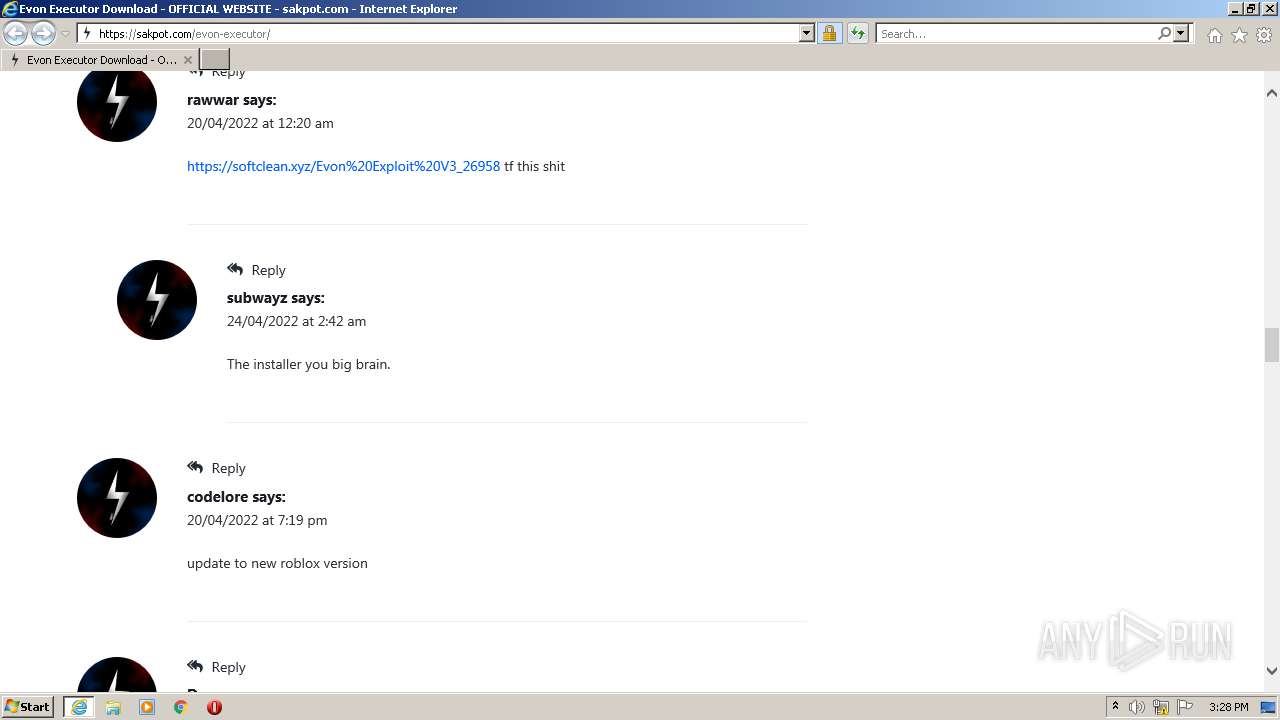Select the Evon Executor Download tab
The height and width of the screenshot is (720, 1280).
[x=100, y=60]
